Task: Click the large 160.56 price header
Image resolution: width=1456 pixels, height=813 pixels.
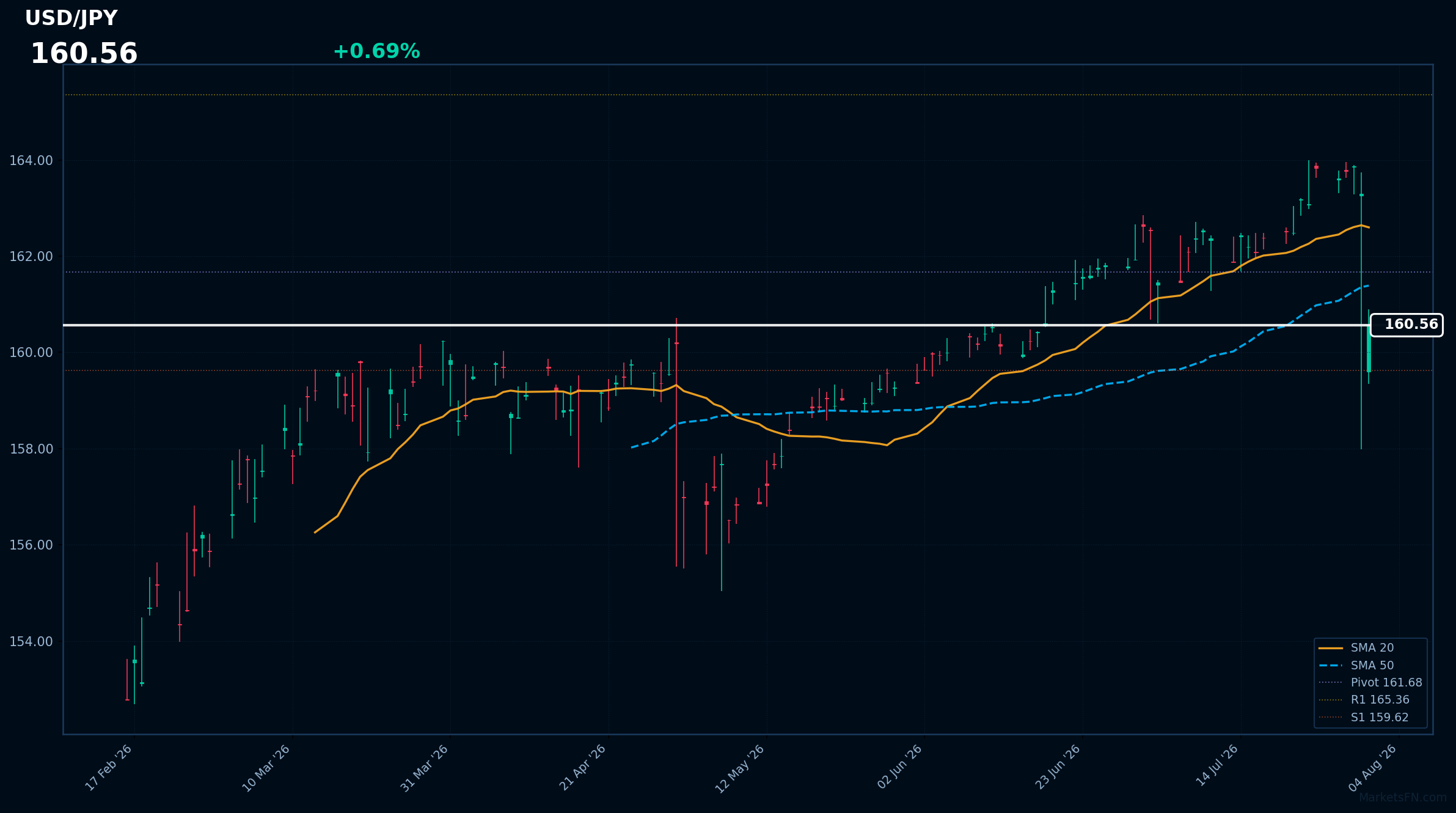Action: [x=84, y=54]
